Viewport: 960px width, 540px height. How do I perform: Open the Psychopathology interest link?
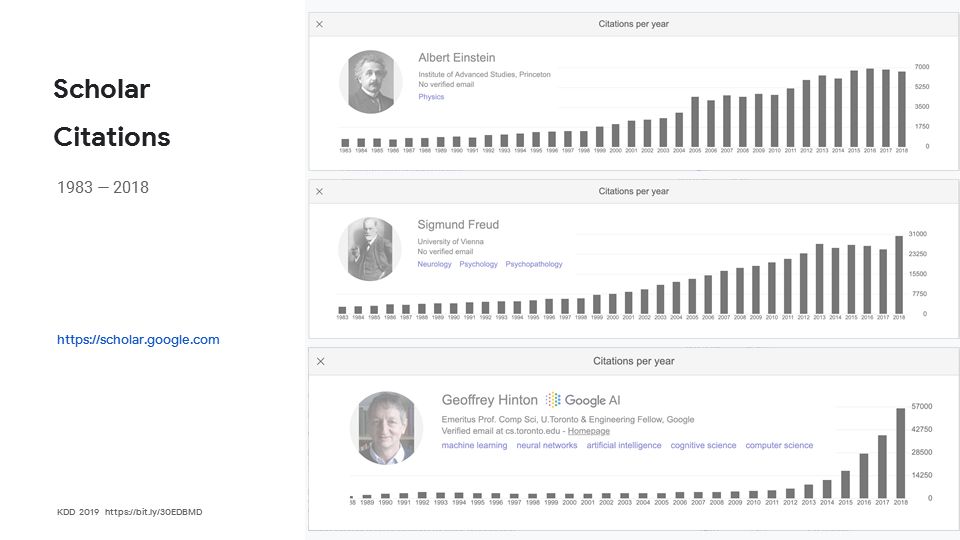pyautogui.click(x=534, y=265)
